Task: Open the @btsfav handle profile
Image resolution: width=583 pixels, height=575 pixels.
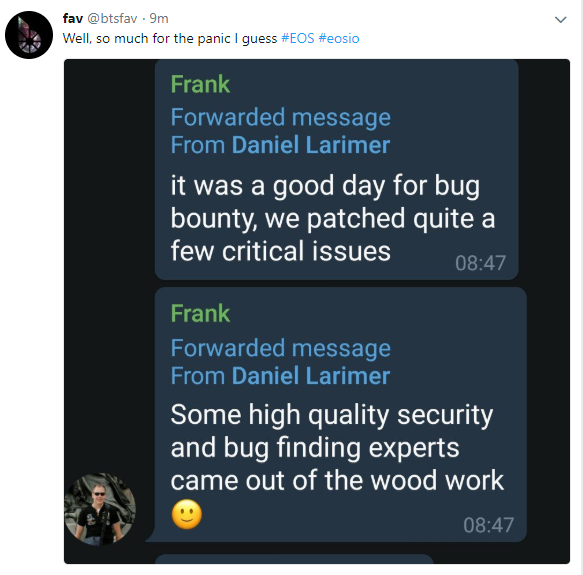Action: pyautogui.click(x=112, y=18)
